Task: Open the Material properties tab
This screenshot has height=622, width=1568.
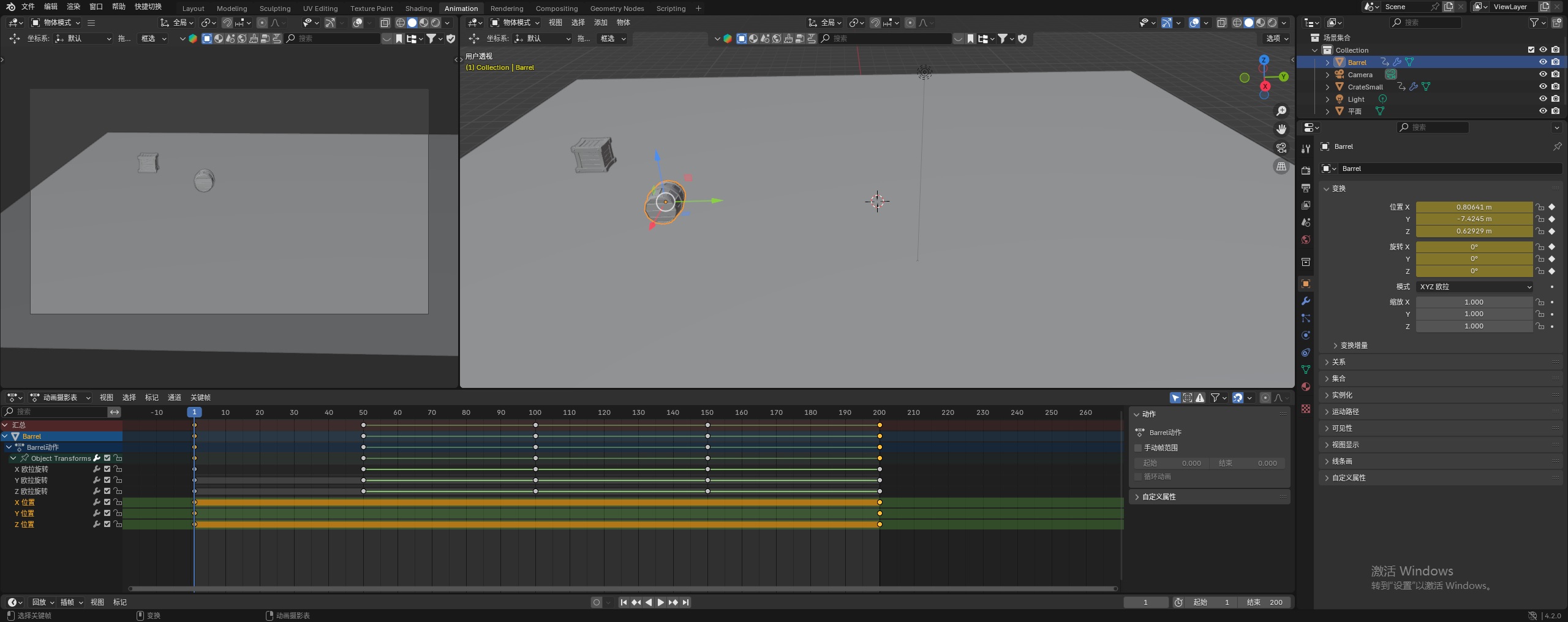Action: click(x=1306, y=387)
